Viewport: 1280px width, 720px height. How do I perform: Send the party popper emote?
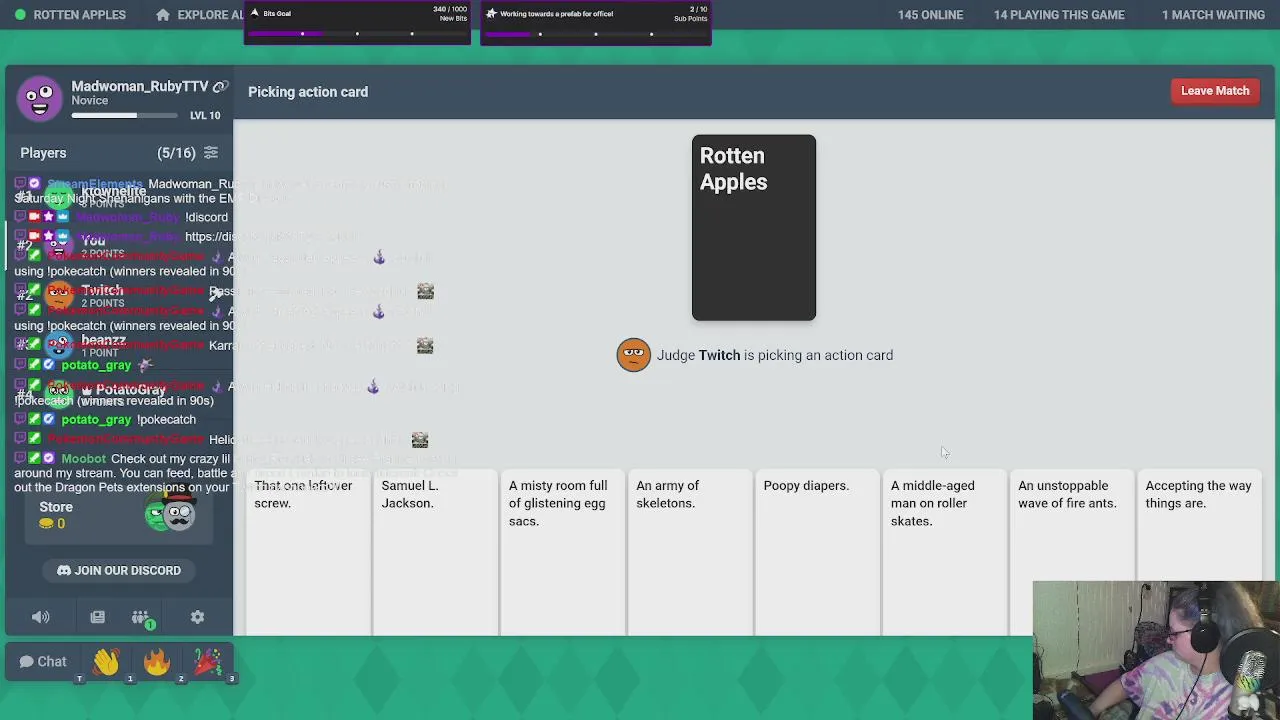coord(208,662)
